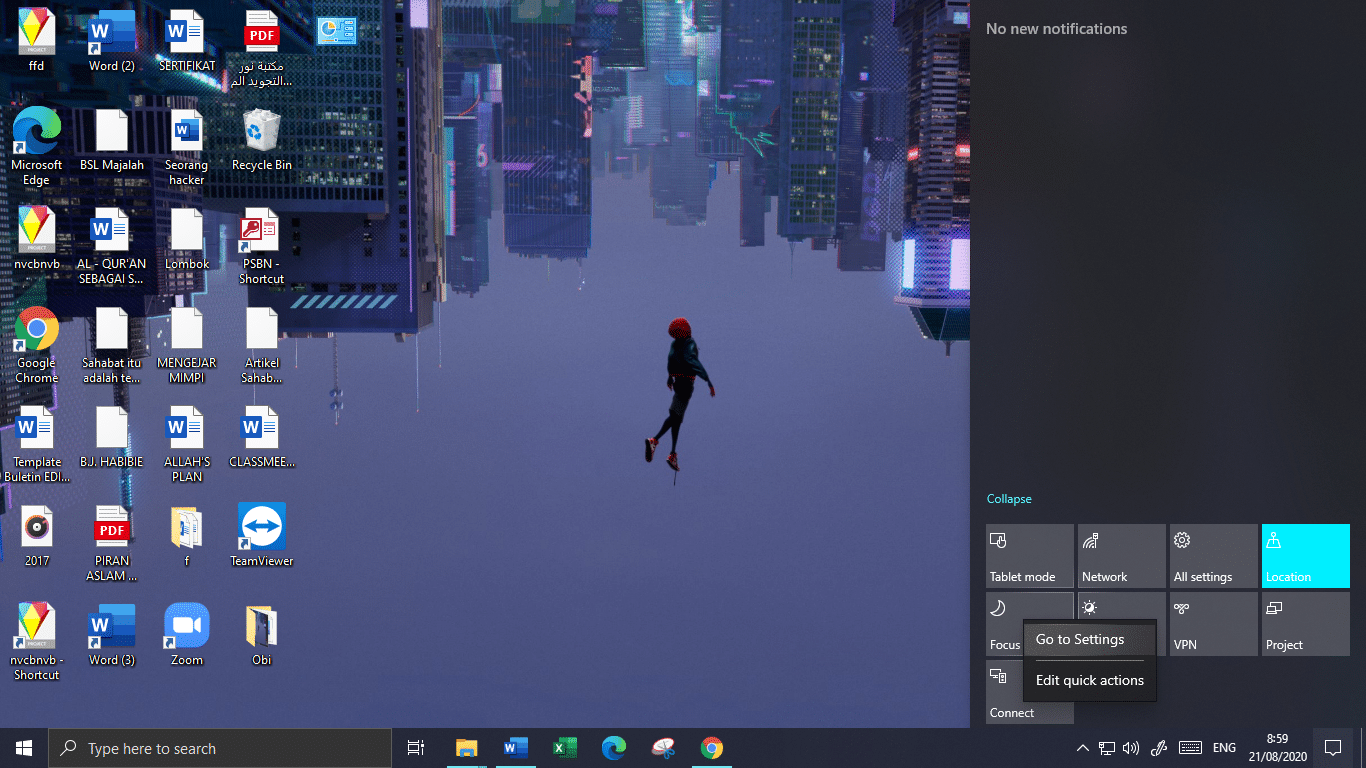Select the Microsoft Edge desktop shortcut

37,147
